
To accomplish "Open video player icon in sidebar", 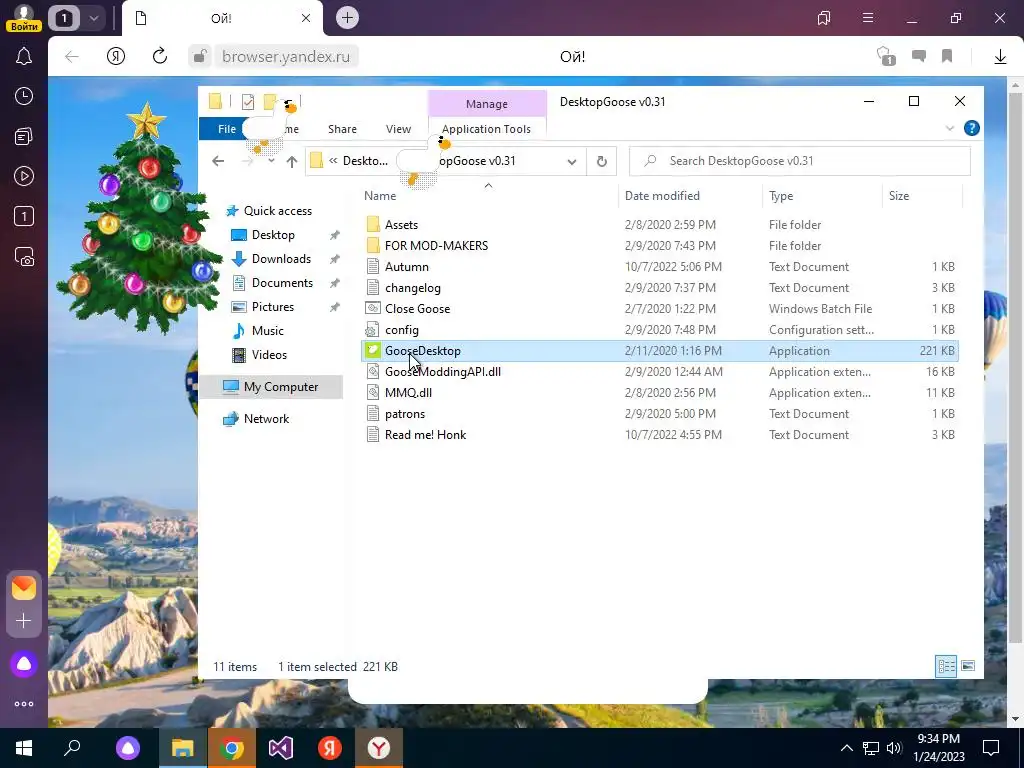I will [24, 176].
